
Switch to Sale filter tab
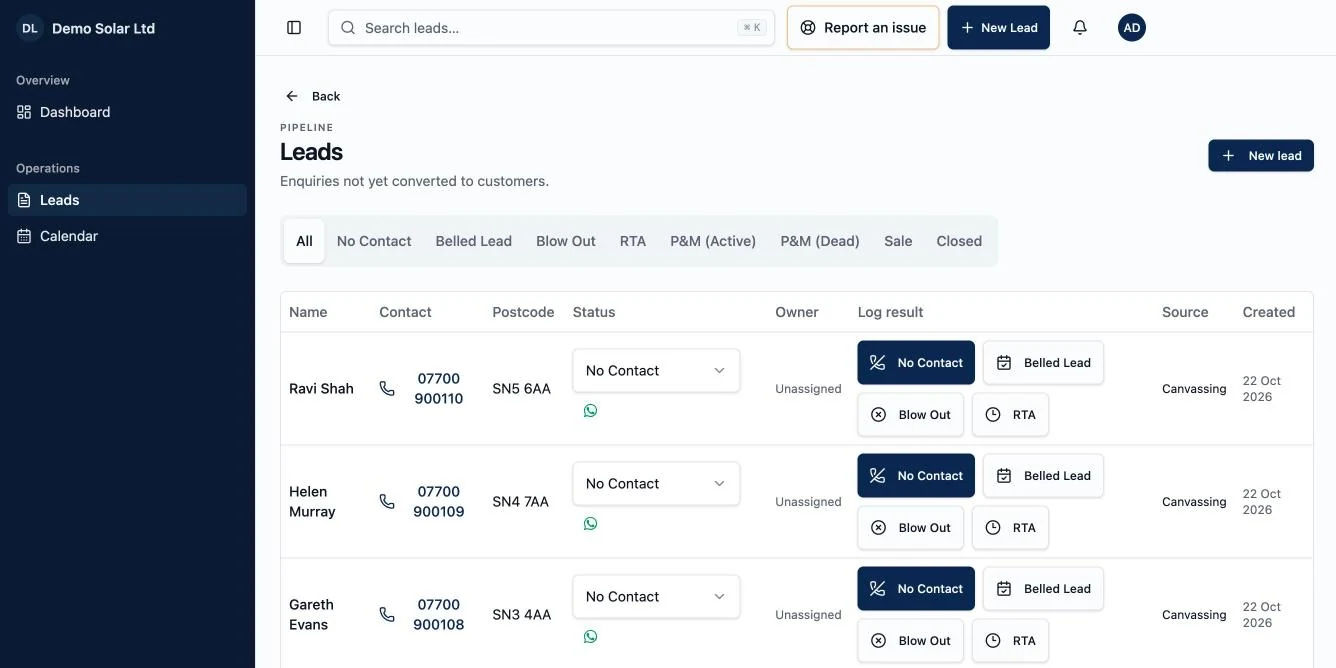898,241
